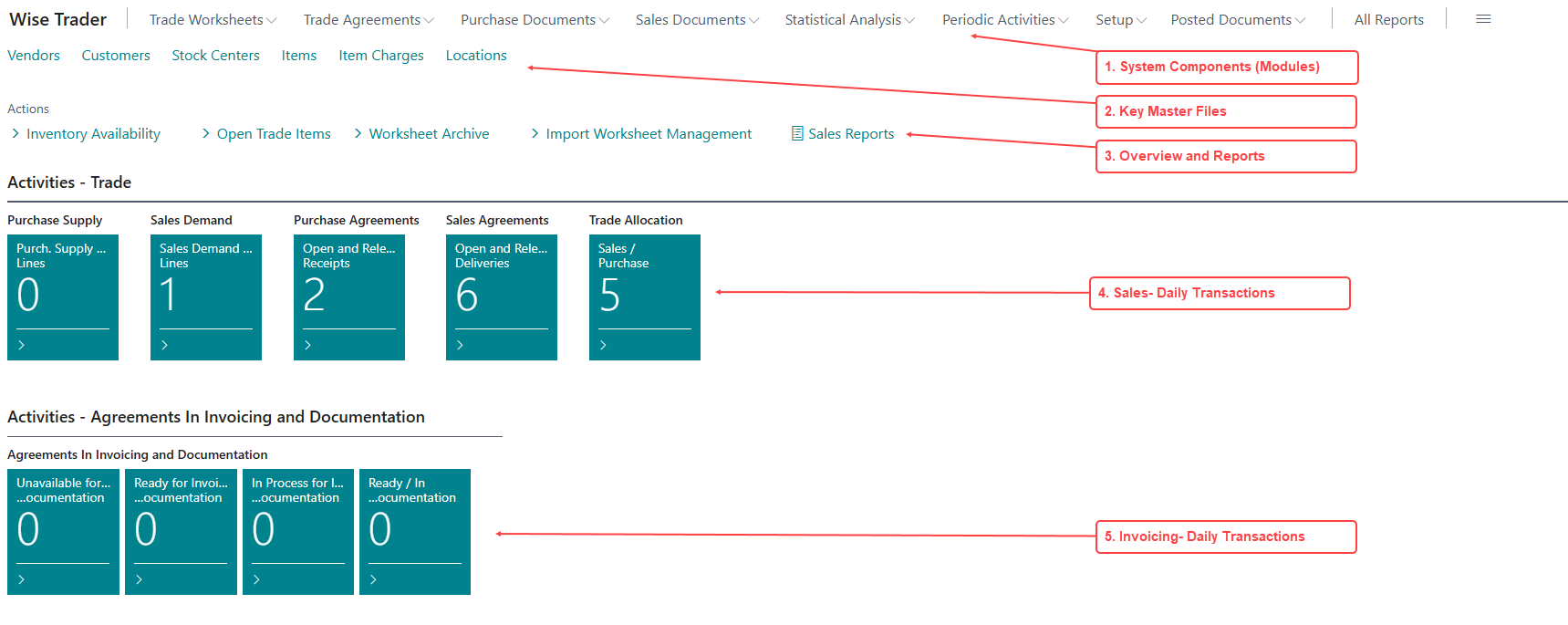Expand Statistical Analysis menu

point(848,20)
